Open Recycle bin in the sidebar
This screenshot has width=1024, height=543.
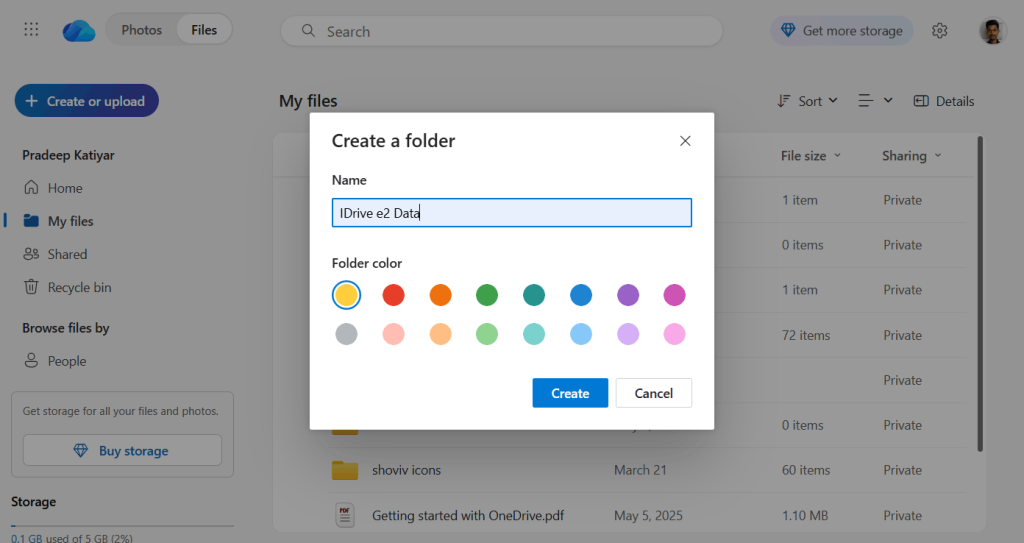click(79, 288)
